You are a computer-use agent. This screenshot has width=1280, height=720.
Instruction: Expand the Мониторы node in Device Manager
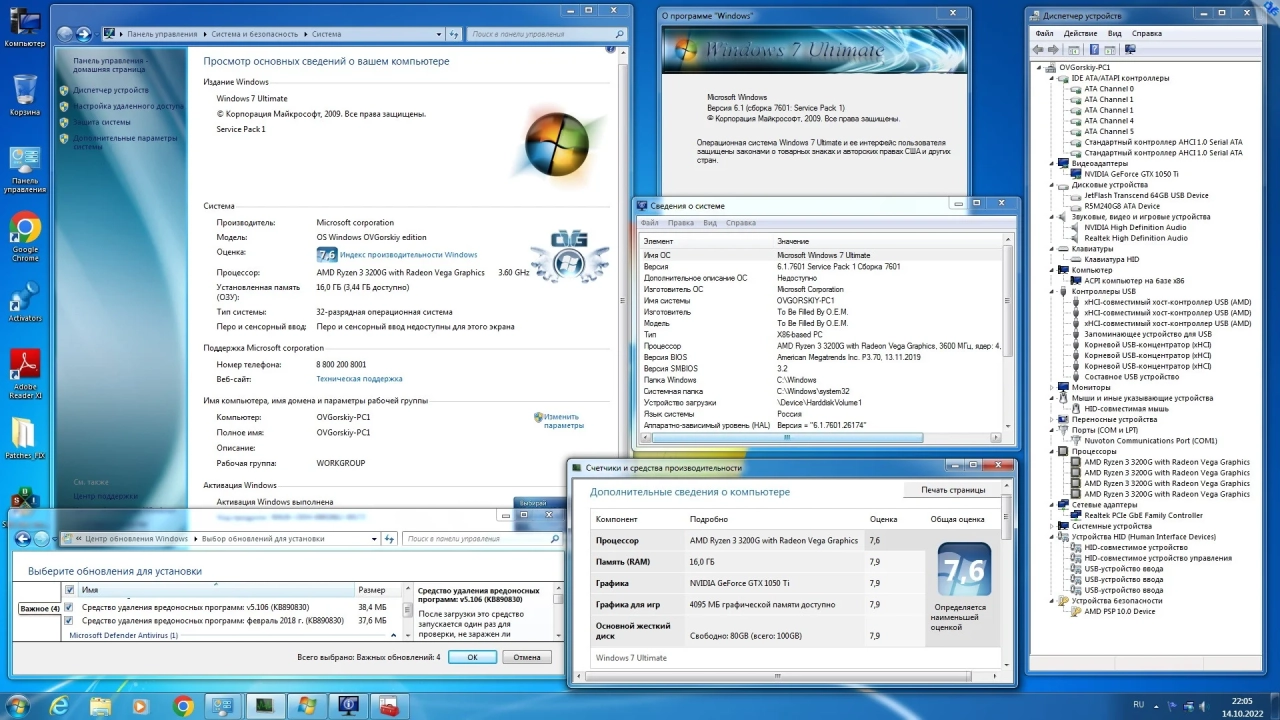1052,387
